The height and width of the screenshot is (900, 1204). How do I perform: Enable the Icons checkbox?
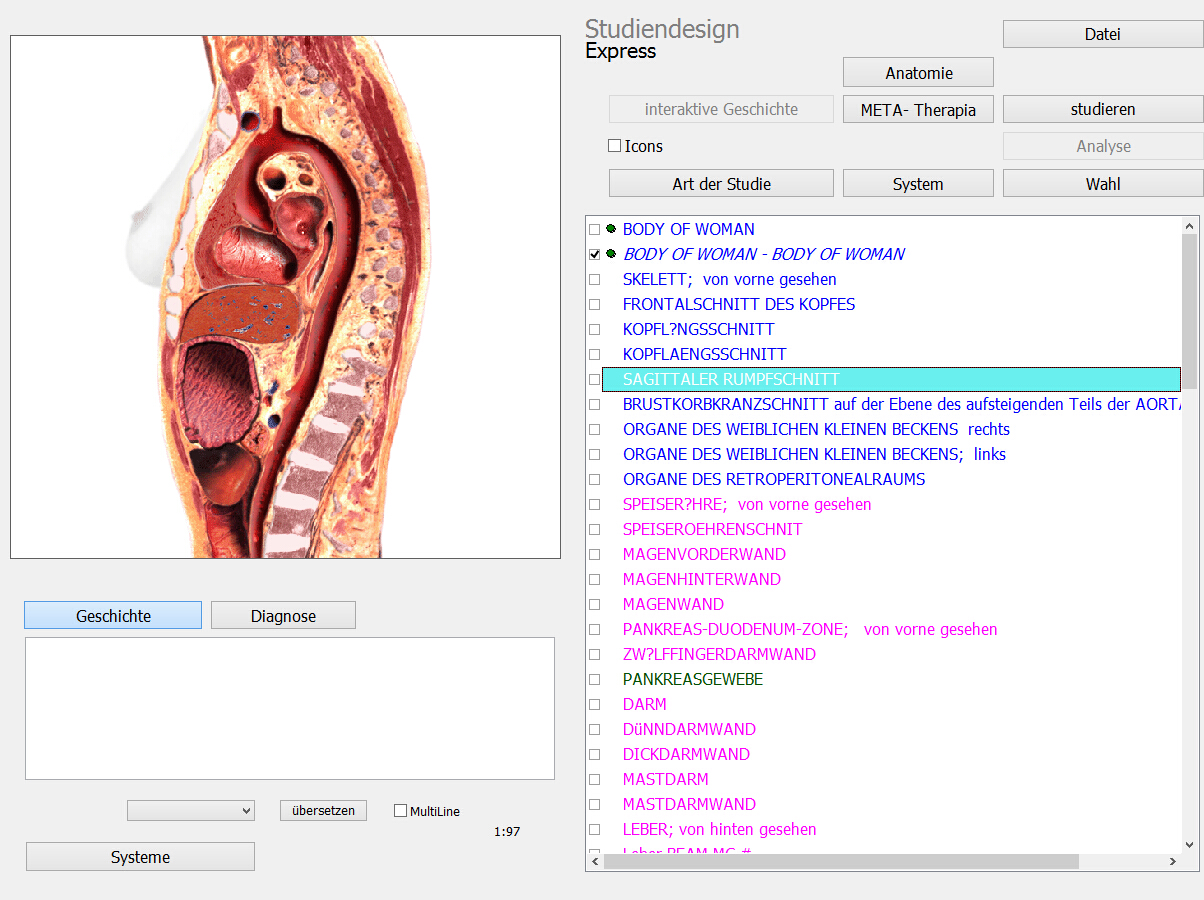pos(615,146)
